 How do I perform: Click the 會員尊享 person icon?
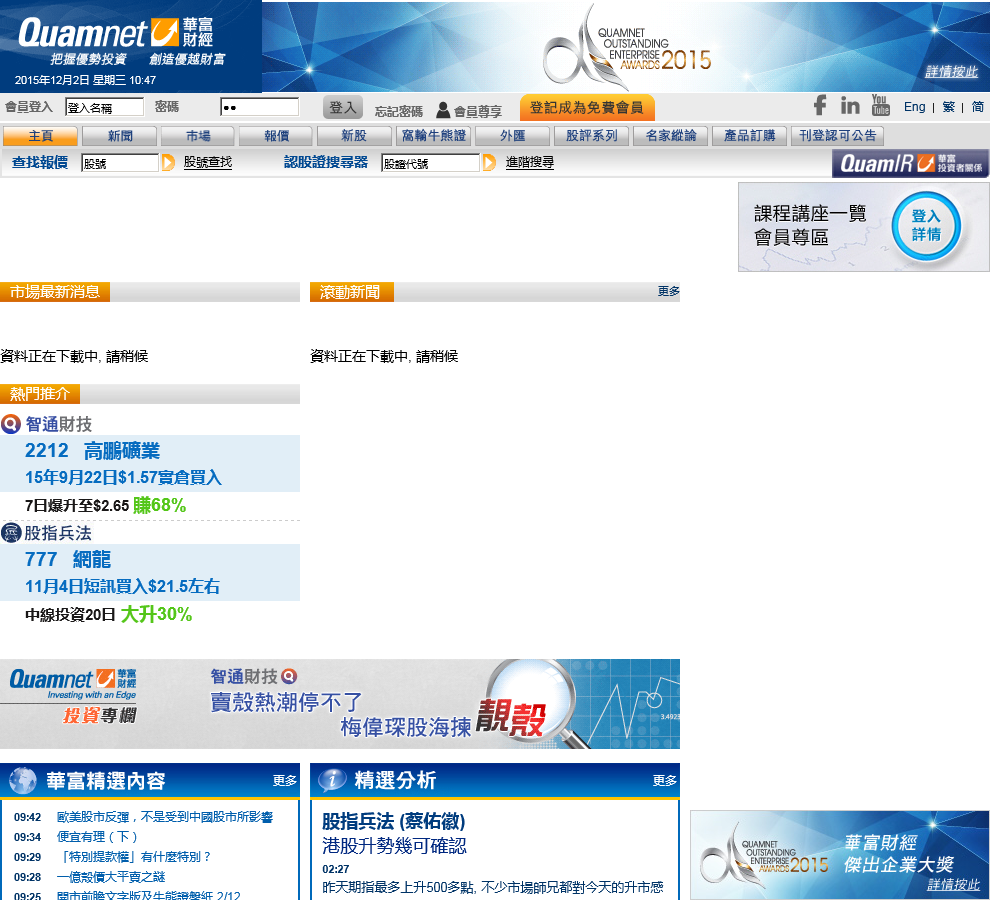coord(443,110)
